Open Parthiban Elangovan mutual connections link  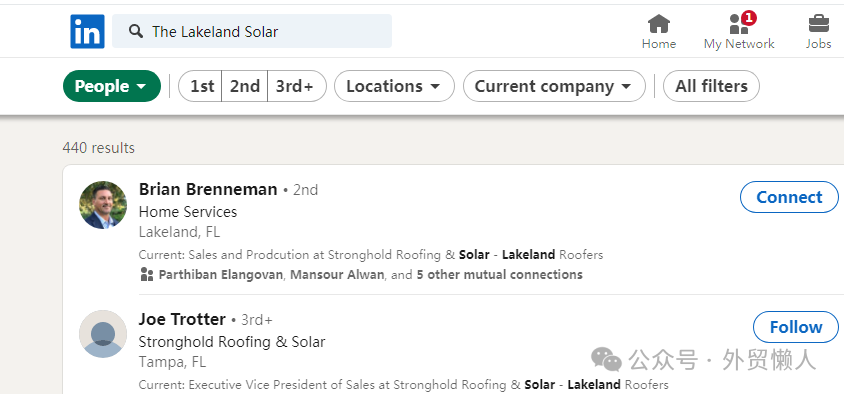tap(221, 275)
